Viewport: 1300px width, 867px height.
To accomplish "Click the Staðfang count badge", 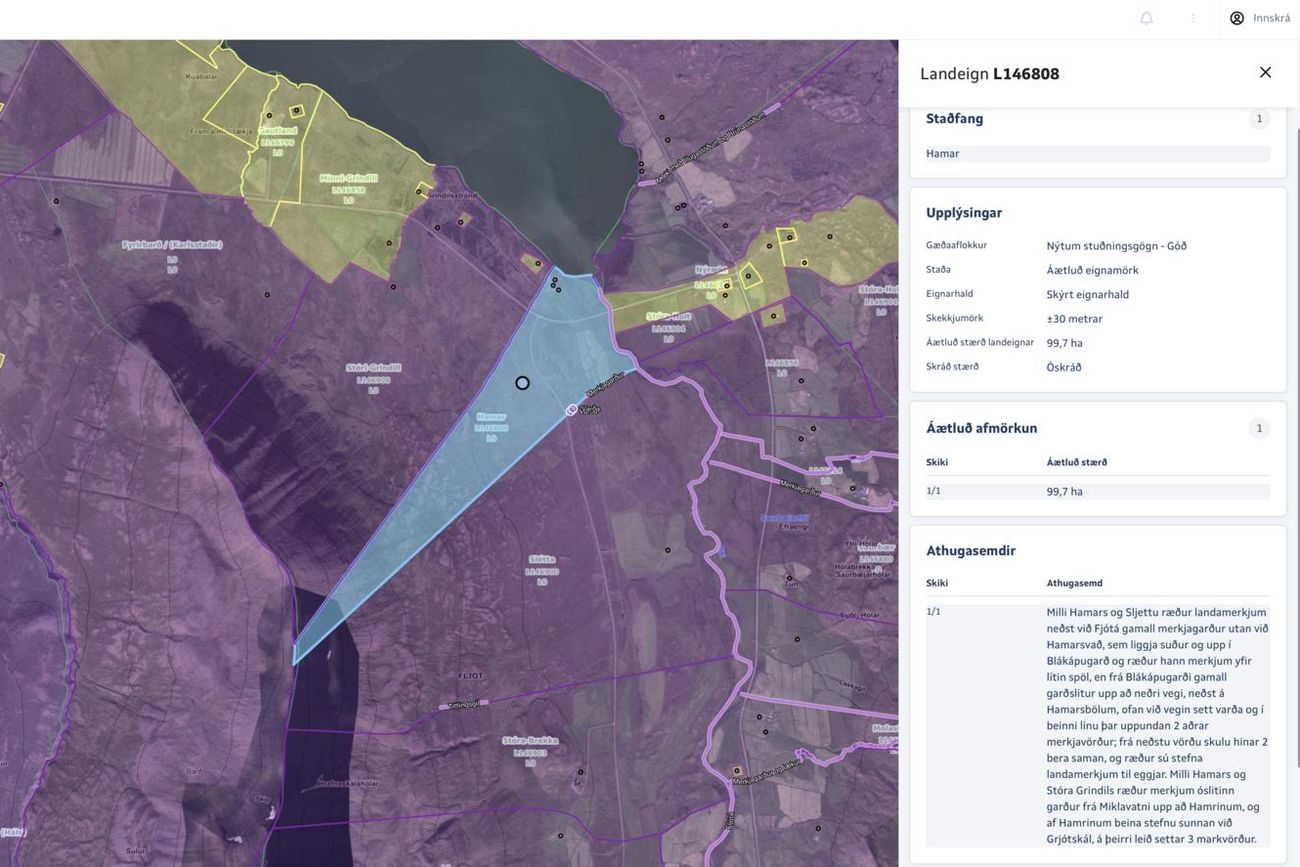I will coord(1259,119).
